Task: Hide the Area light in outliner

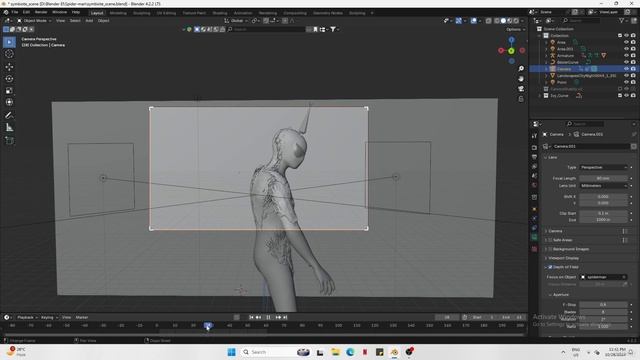Action: (626, 42)
